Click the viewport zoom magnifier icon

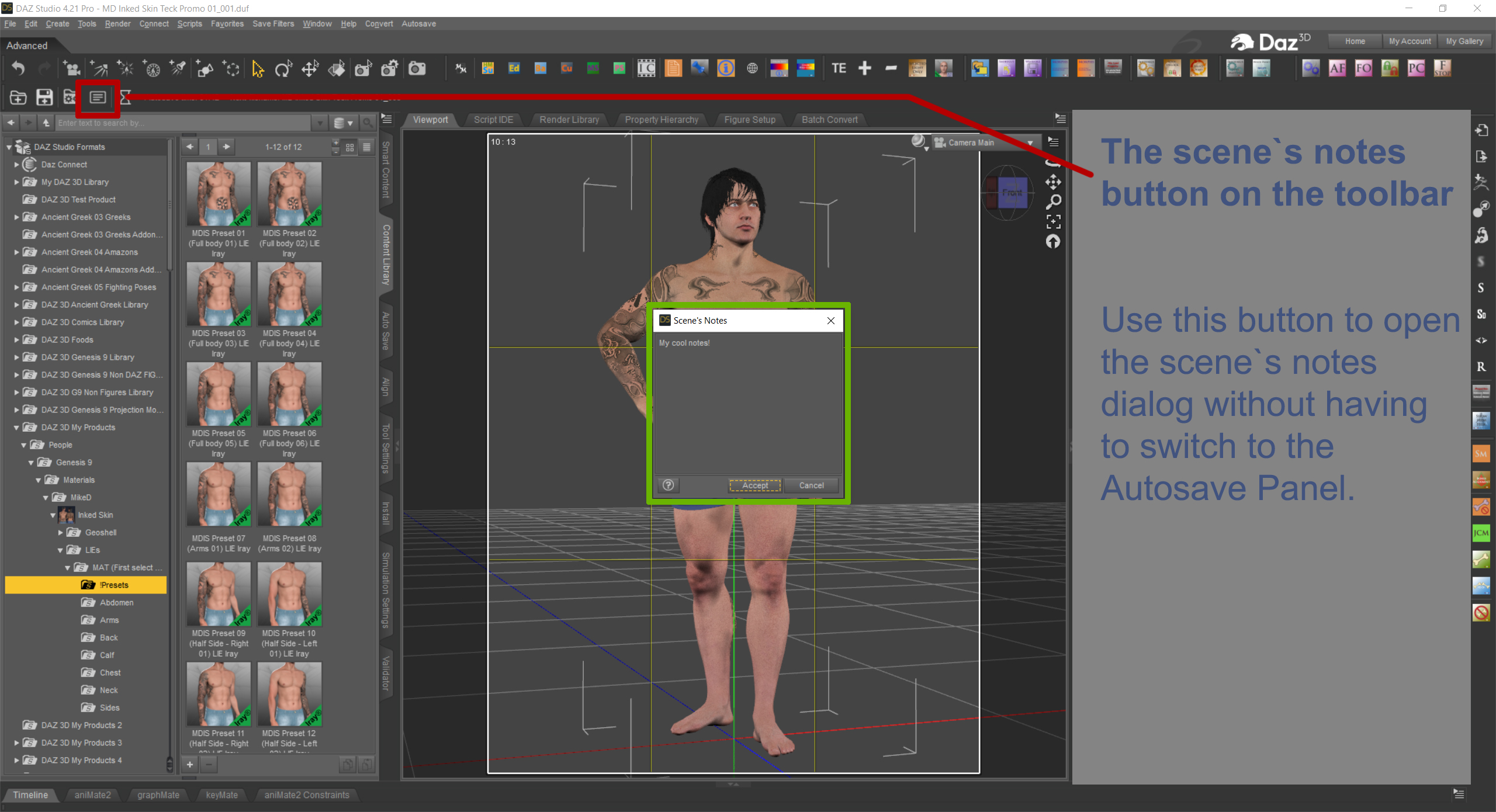(1053, 202)
